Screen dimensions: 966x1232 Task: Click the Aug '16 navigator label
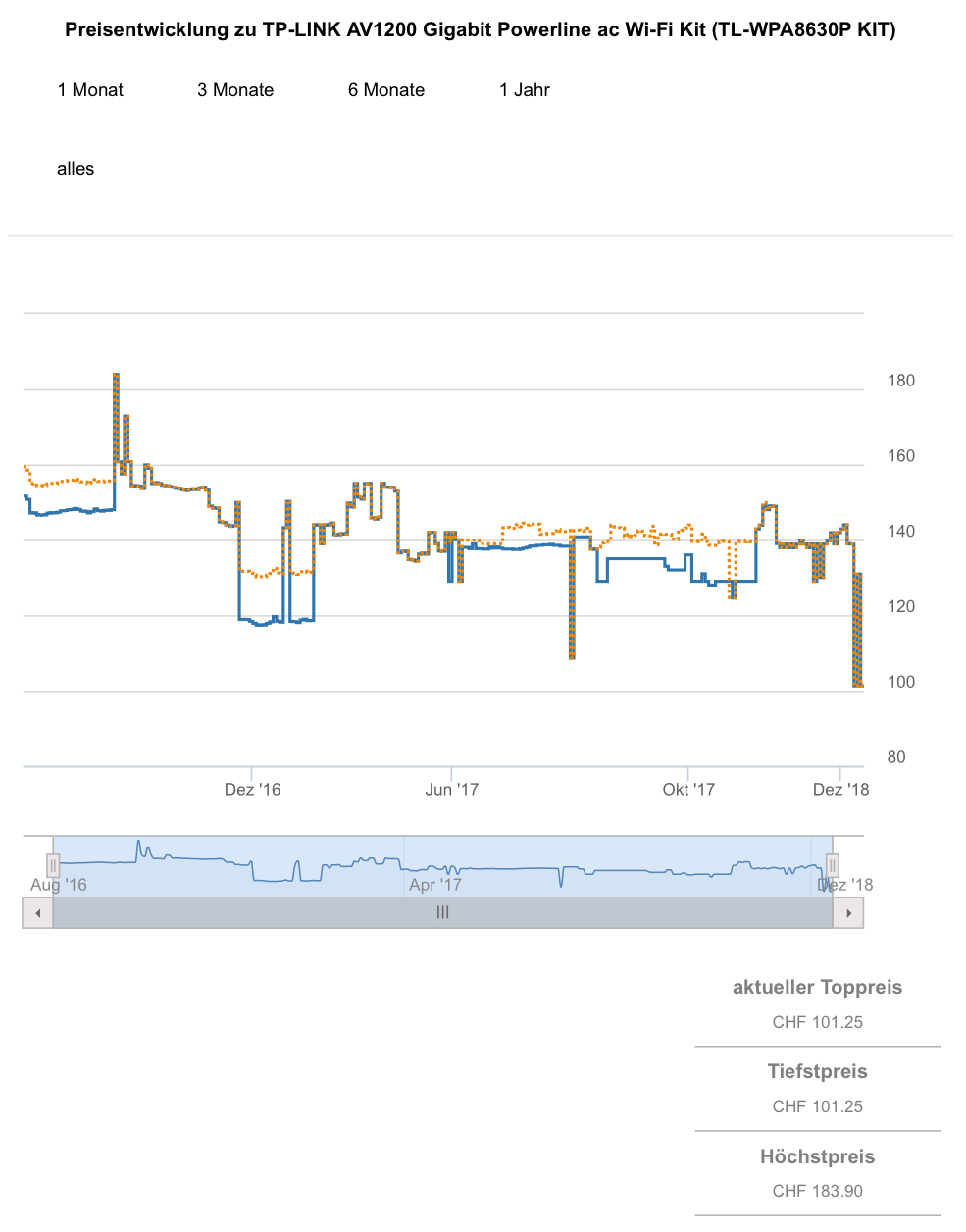click(x=59, y=885)
